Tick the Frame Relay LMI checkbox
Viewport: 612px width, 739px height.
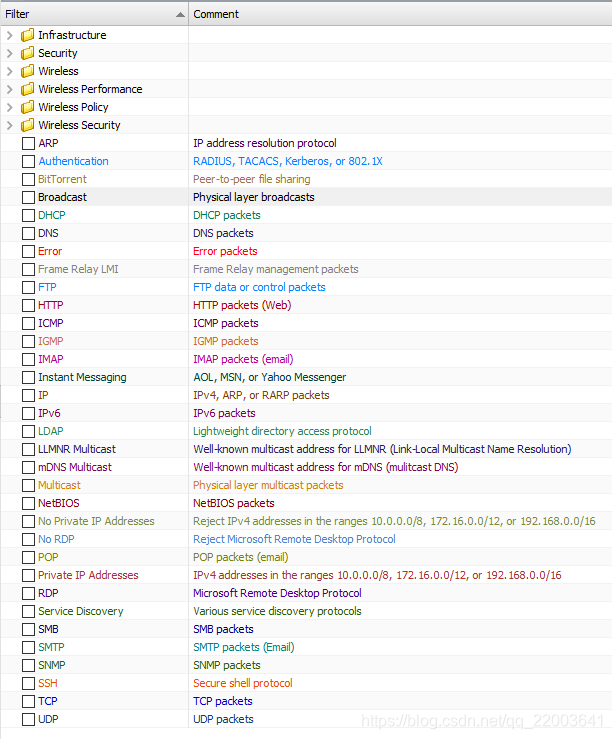pyautogui.click(x=28, y=269)
